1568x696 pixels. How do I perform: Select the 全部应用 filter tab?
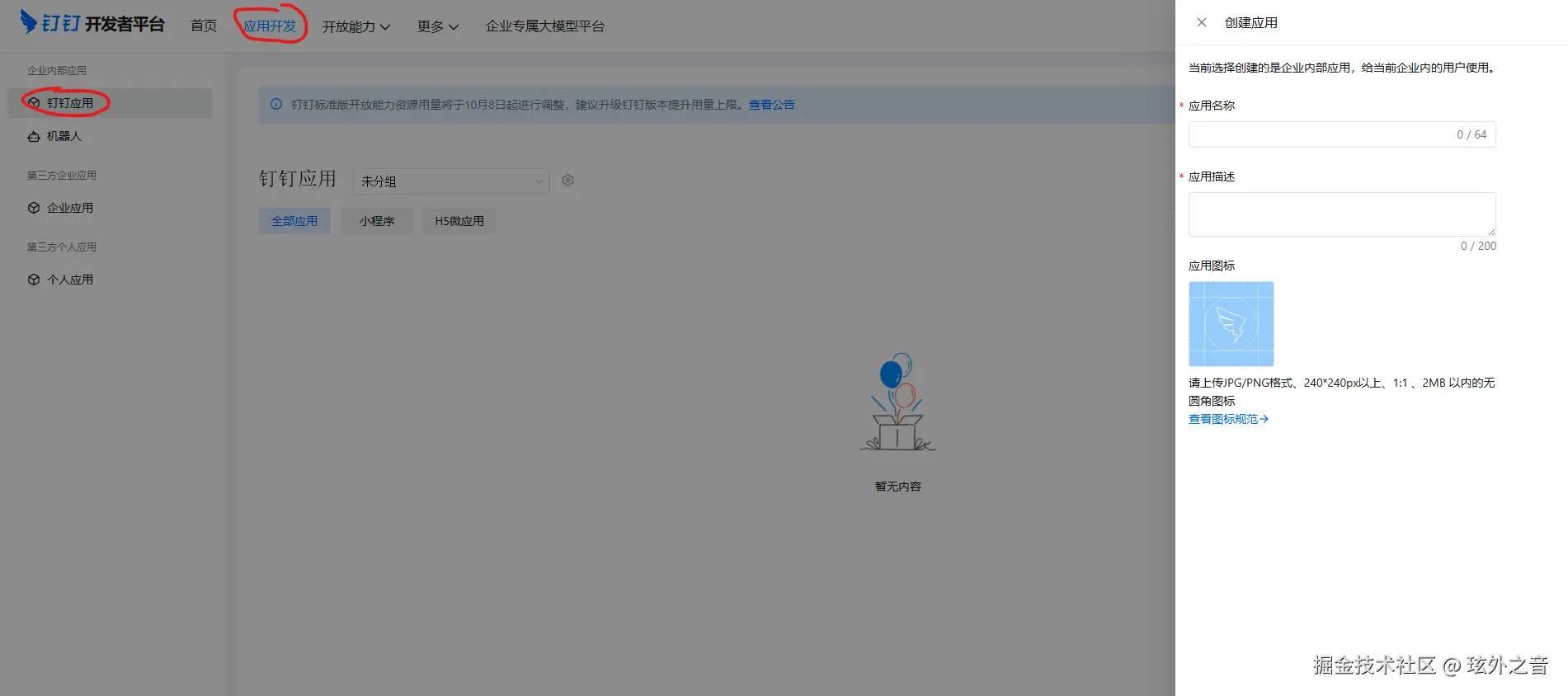tap(294, 221)
